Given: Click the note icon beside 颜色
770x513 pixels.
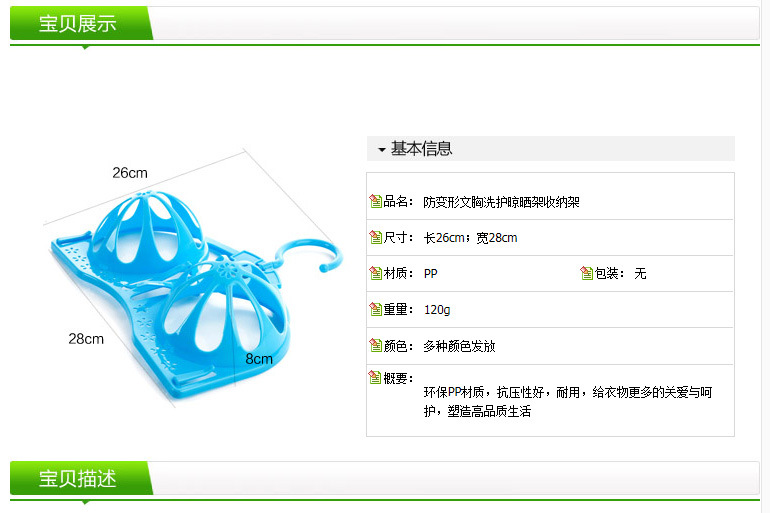Looking at the screenshot, I should (375, 346).
